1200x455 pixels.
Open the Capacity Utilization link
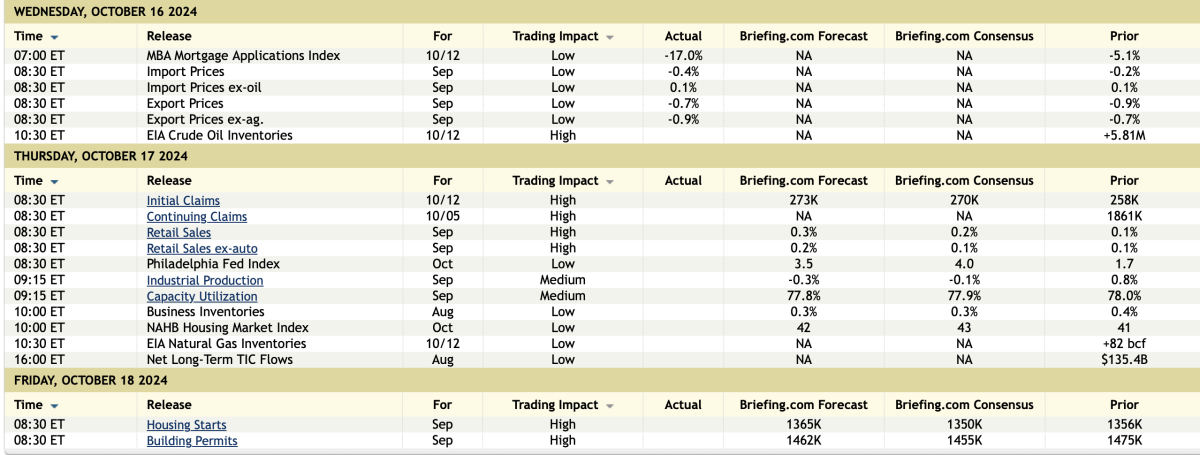coord(201,297)
